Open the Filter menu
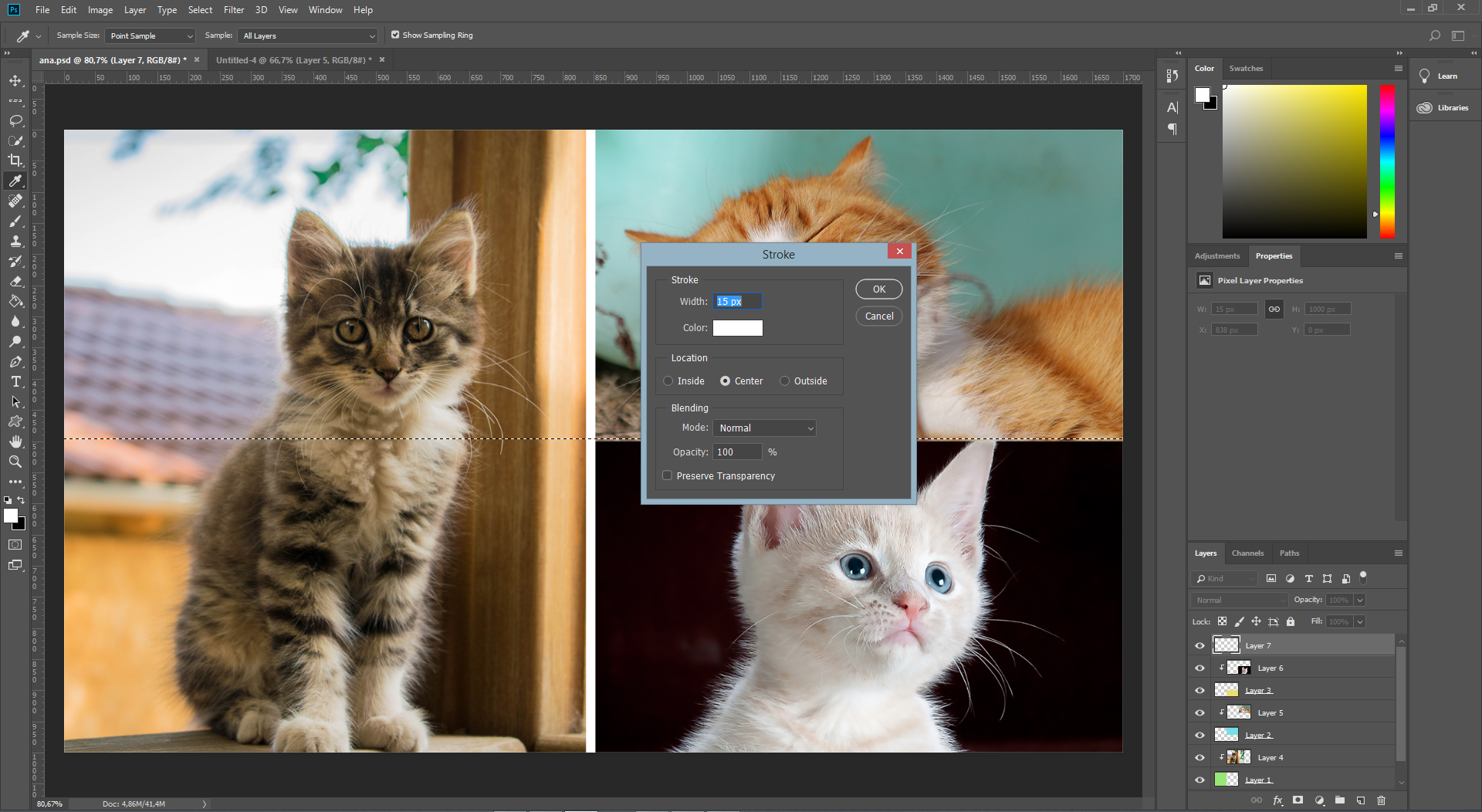 tap(234, 10)
